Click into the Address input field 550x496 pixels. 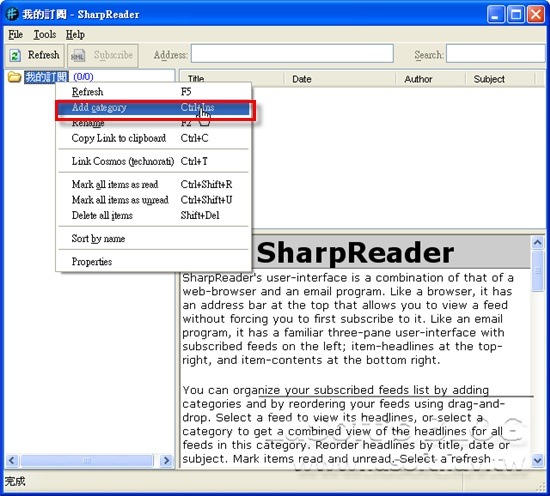292,54
